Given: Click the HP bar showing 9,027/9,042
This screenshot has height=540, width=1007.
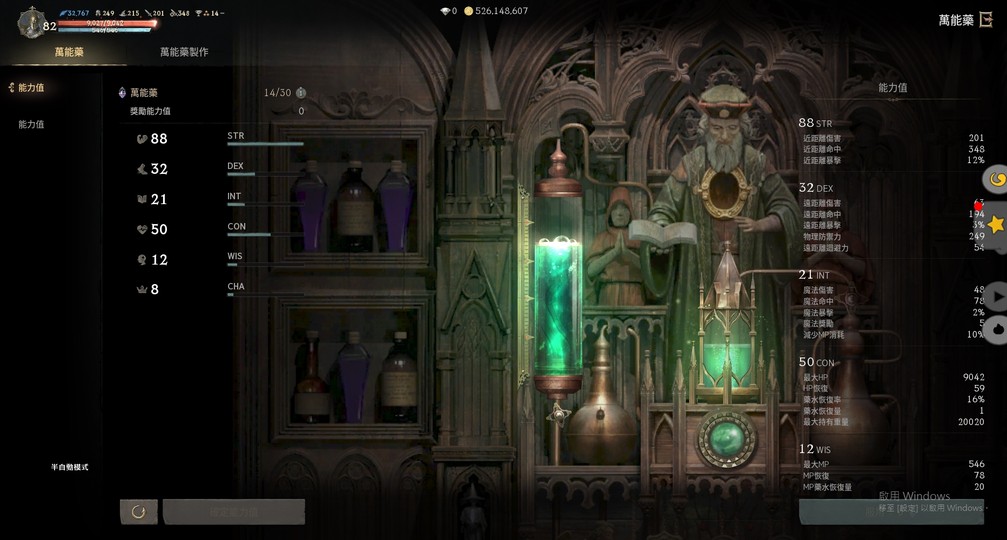Looking at the screenshot, I should 106,23.
